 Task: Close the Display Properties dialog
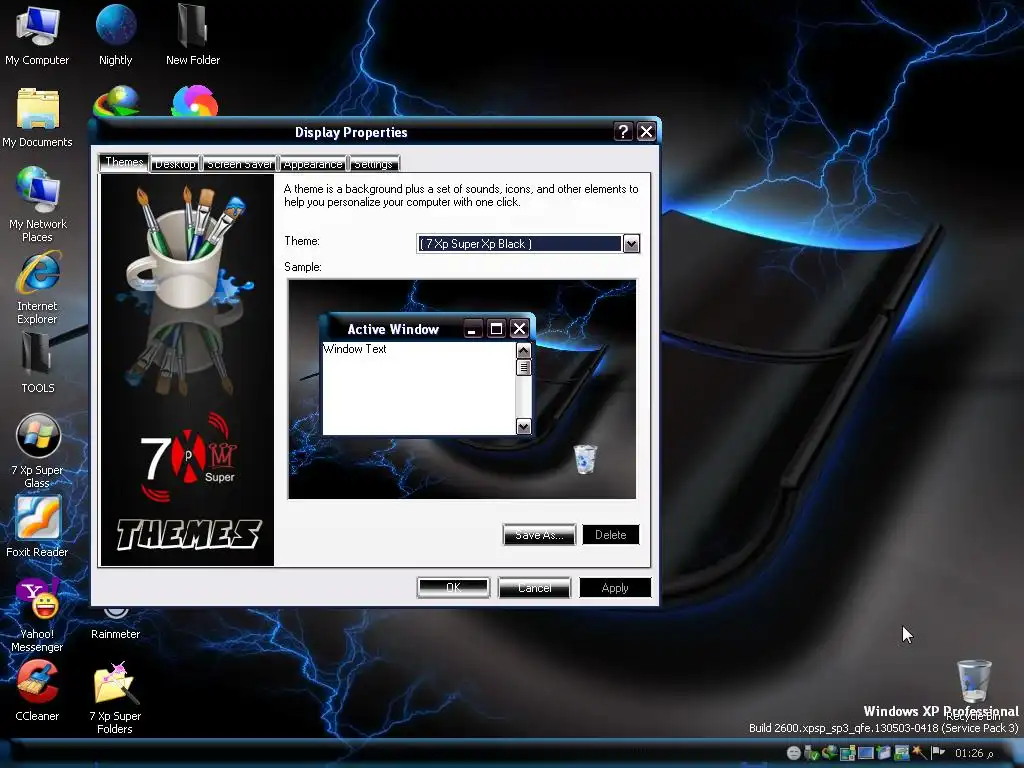(646, 131)
